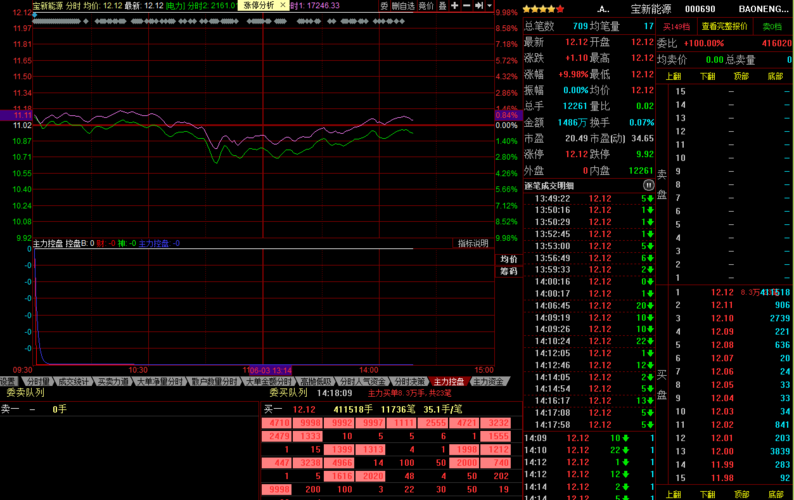Click 查看完整报价 link
The width and height of the screenshot is (794, 500).
click(x=724, y=26)
